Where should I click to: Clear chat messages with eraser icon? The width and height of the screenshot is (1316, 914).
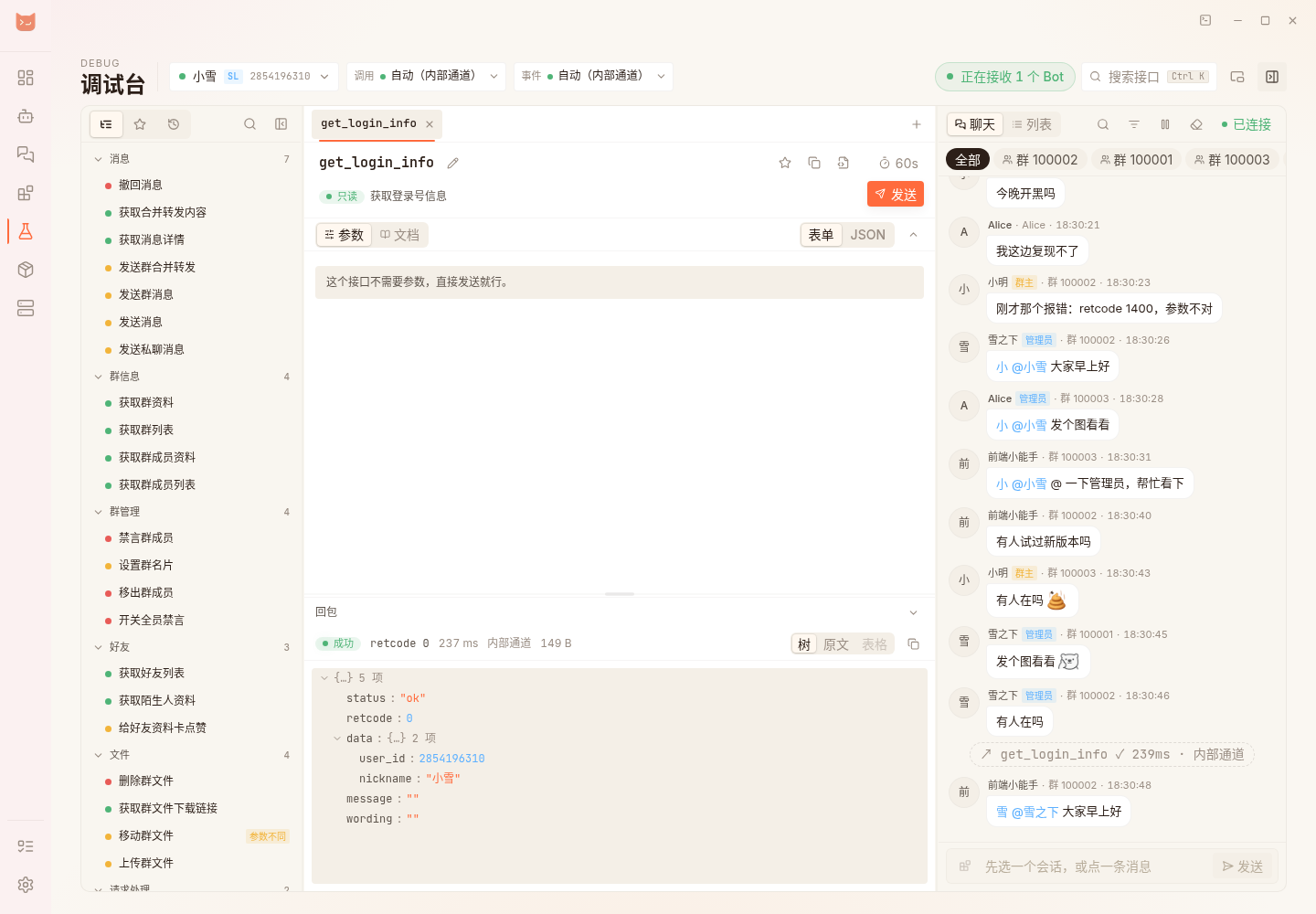(x=1196, y=124)
